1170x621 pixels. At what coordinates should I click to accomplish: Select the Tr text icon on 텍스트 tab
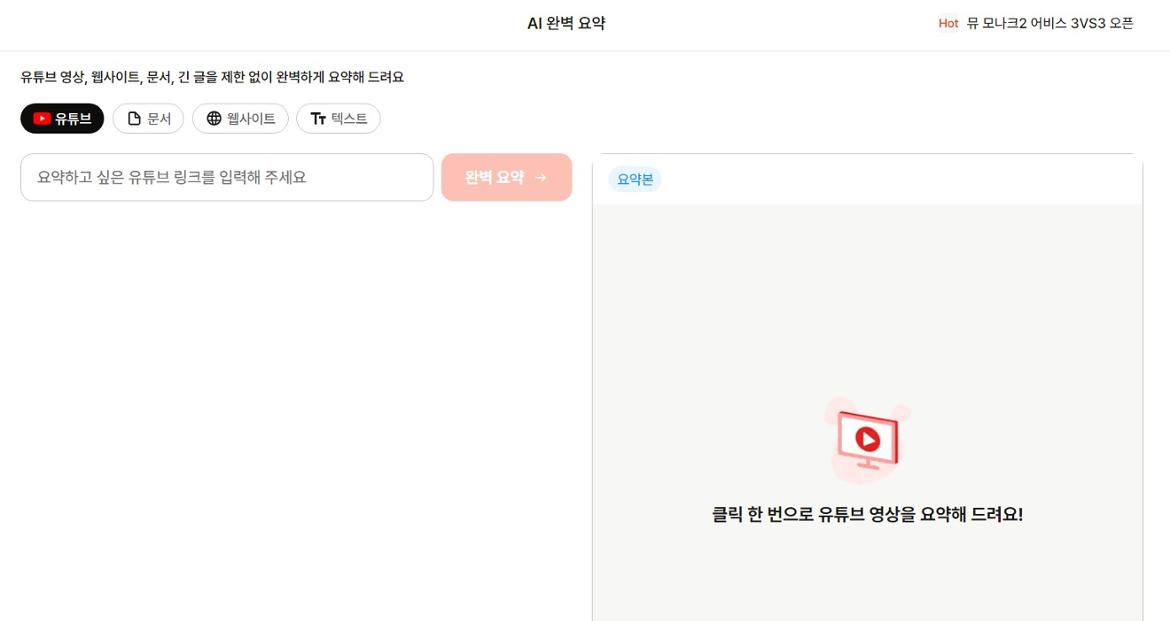point(319,118)
